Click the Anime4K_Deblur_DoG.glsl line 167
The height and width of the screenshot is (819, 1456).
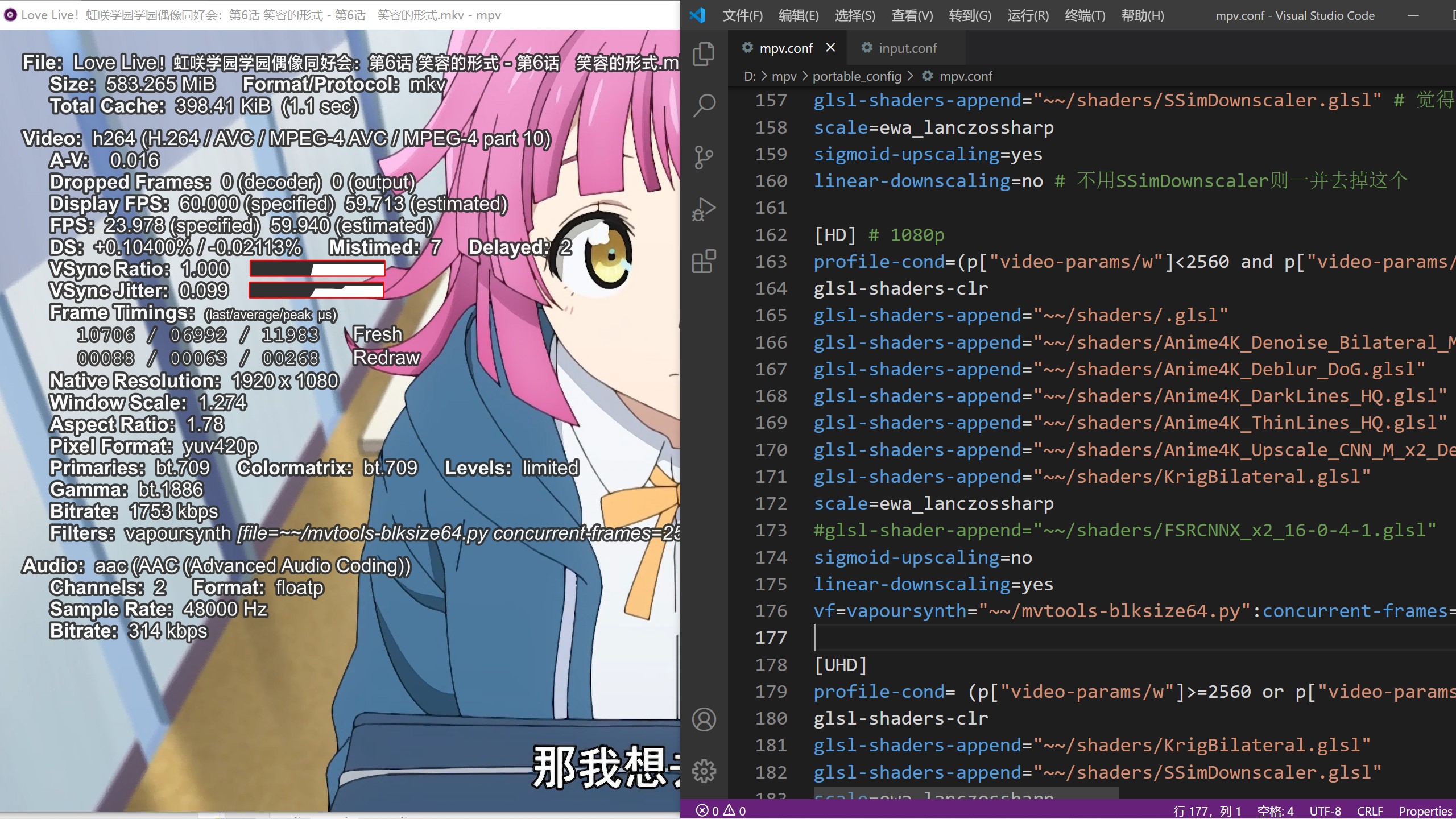tap(1119, 369)
